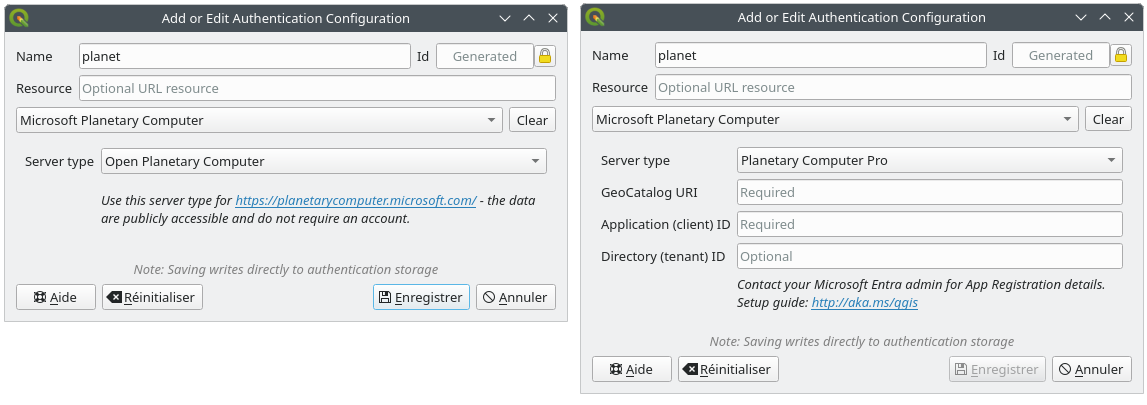Open Microsoft Planetary Computer method dropdown in left dialog
1147x405 pixels.
click(260, 121)
